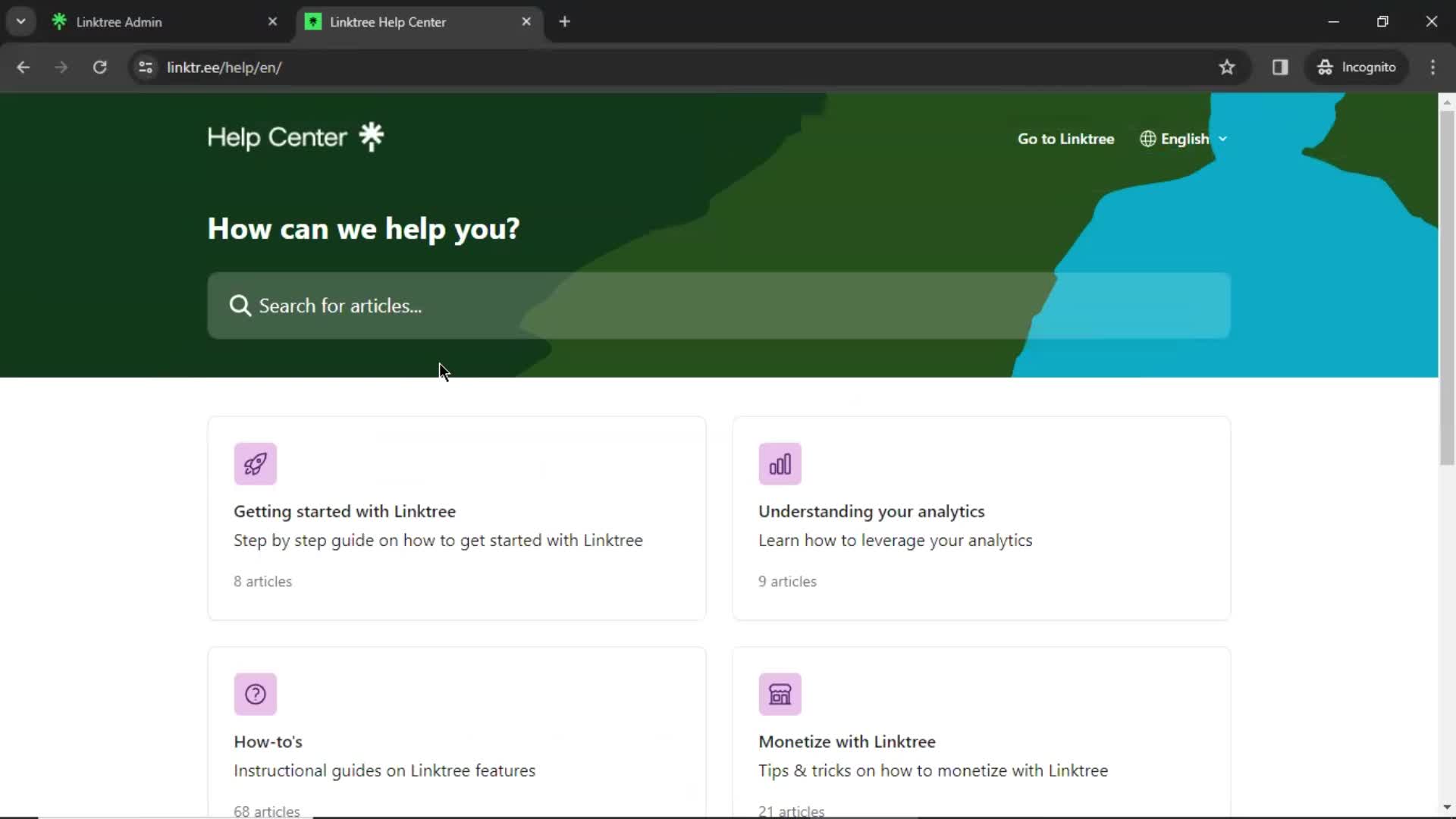Click the 9 articles count text
Image resolution: width=1456 pixels, height=819 pixels.
click(x=787, y=582)
